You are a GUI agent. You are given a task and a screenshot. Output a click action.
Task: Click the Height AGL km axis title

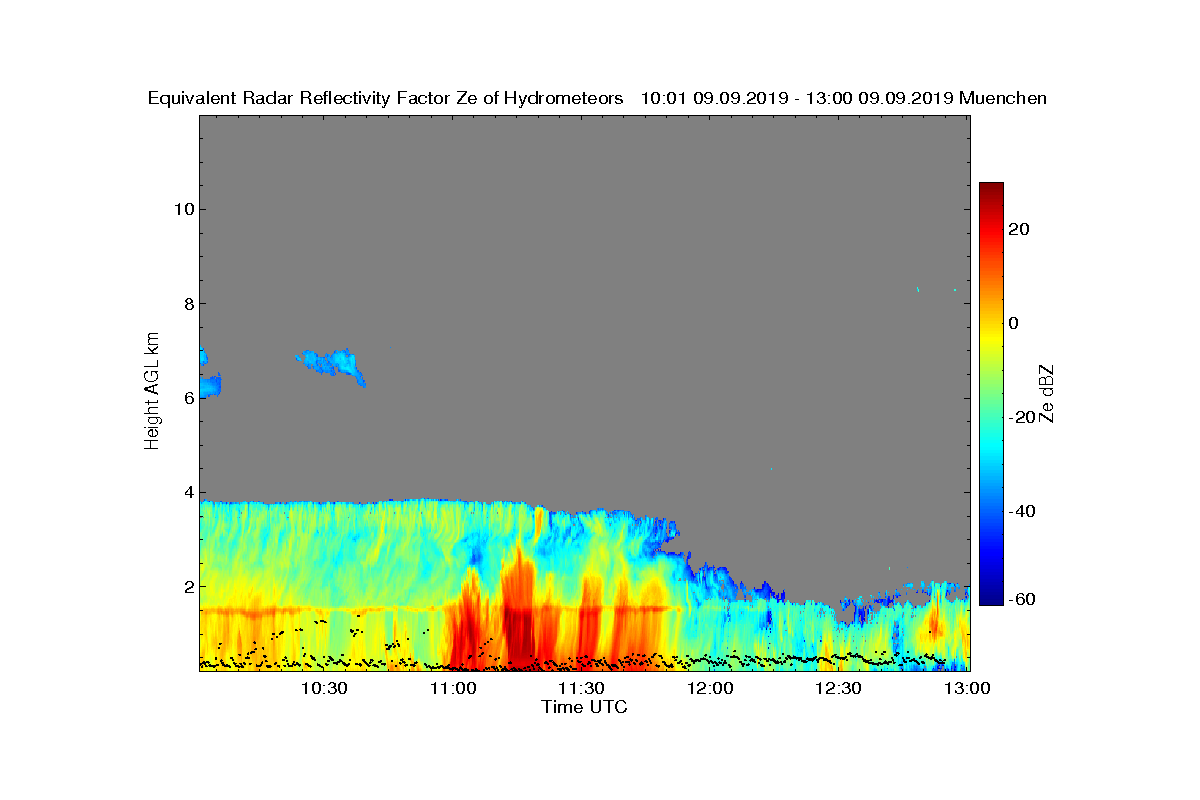(x=152, y=391)
